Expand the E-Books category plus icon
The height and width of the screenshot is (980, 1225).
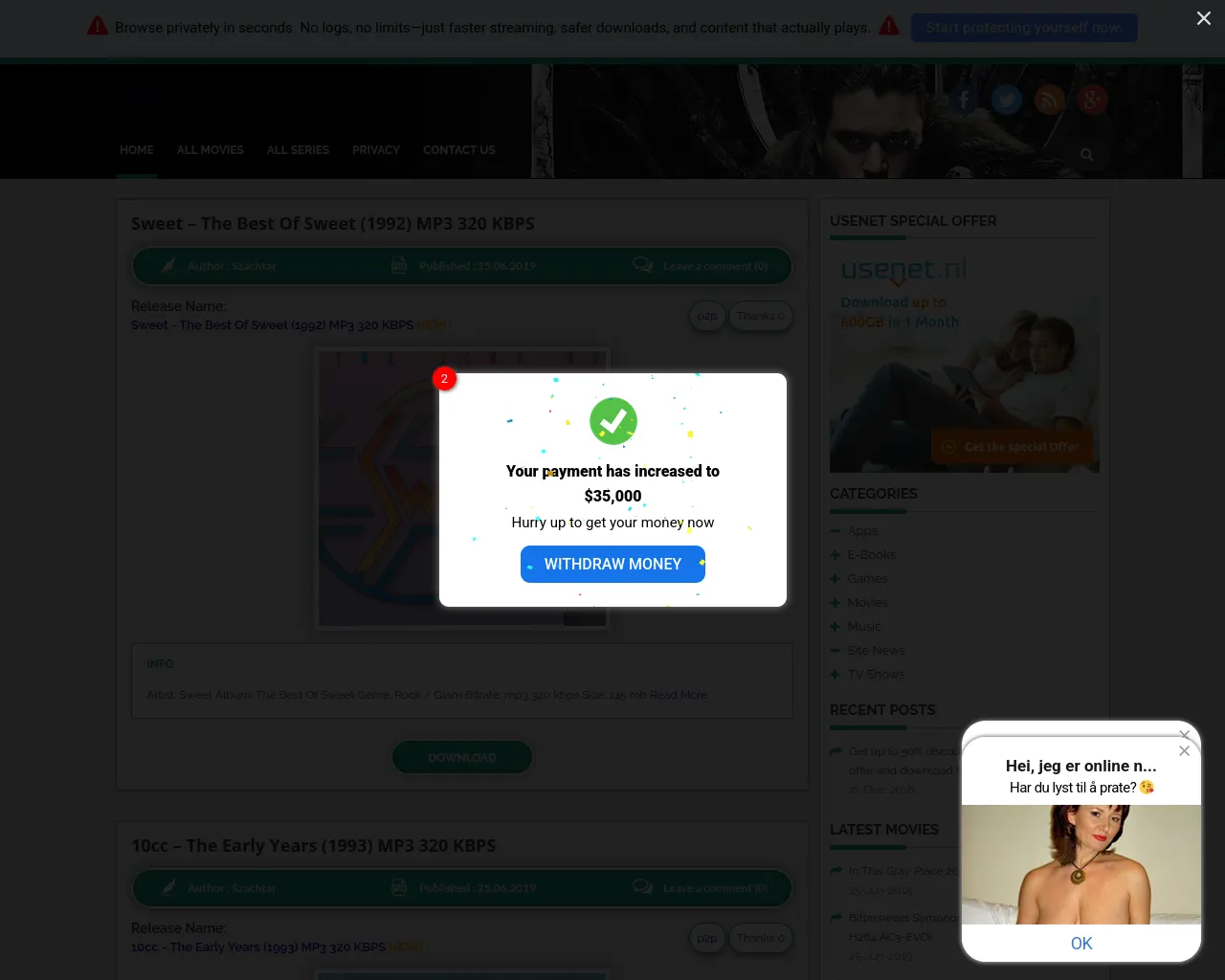[835, 555]
